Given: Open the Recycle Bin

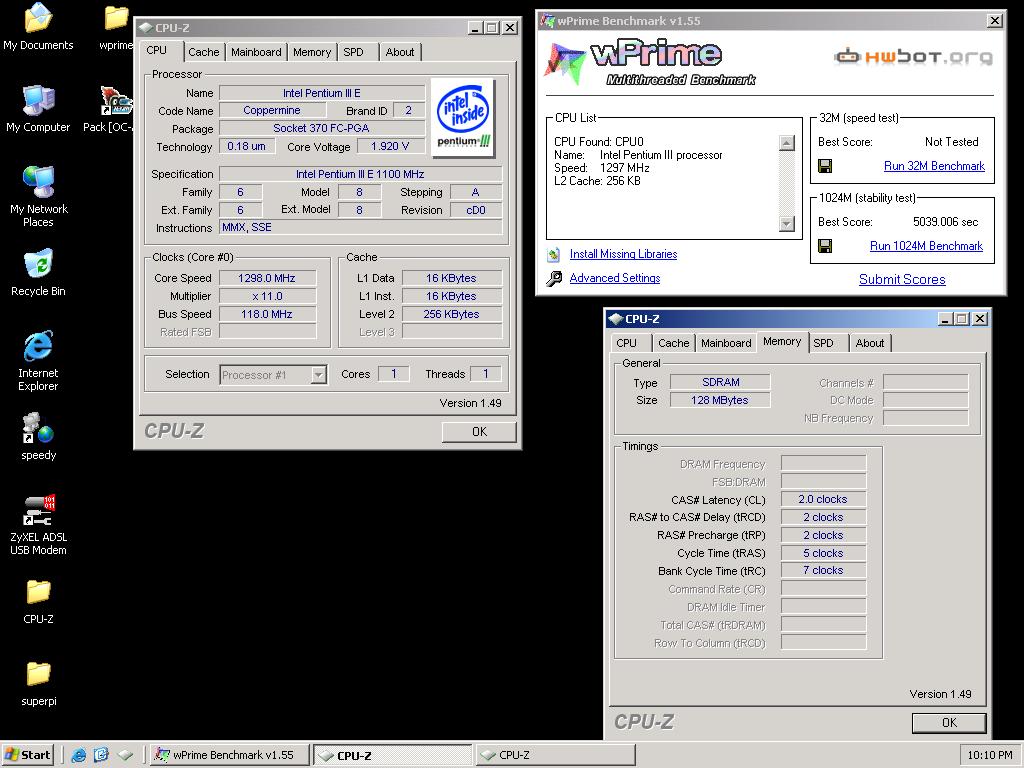Looking at the screenshot, I should 38,273.
